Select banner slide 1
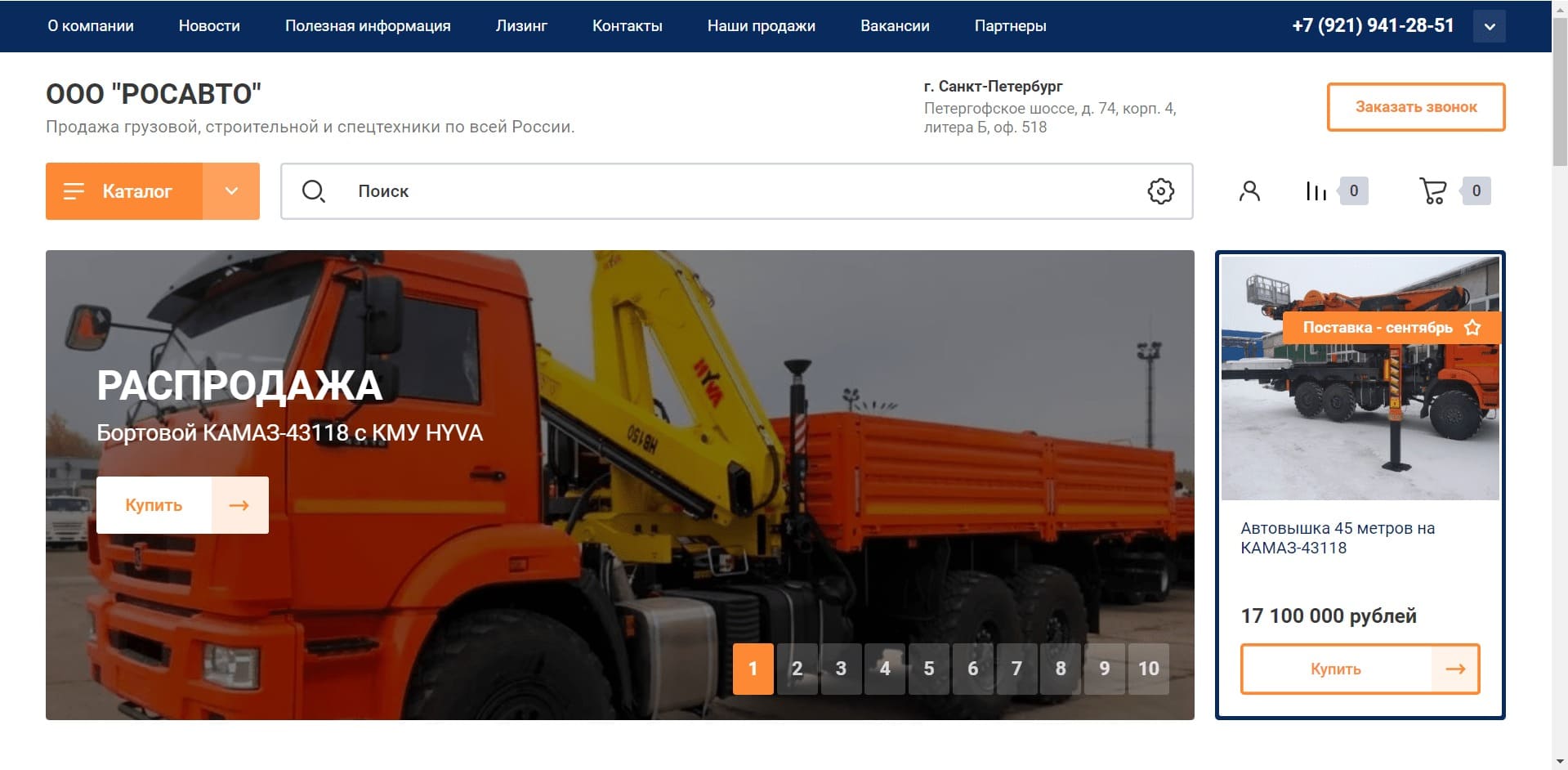The image size is (1568, 770). click(753, 669)
